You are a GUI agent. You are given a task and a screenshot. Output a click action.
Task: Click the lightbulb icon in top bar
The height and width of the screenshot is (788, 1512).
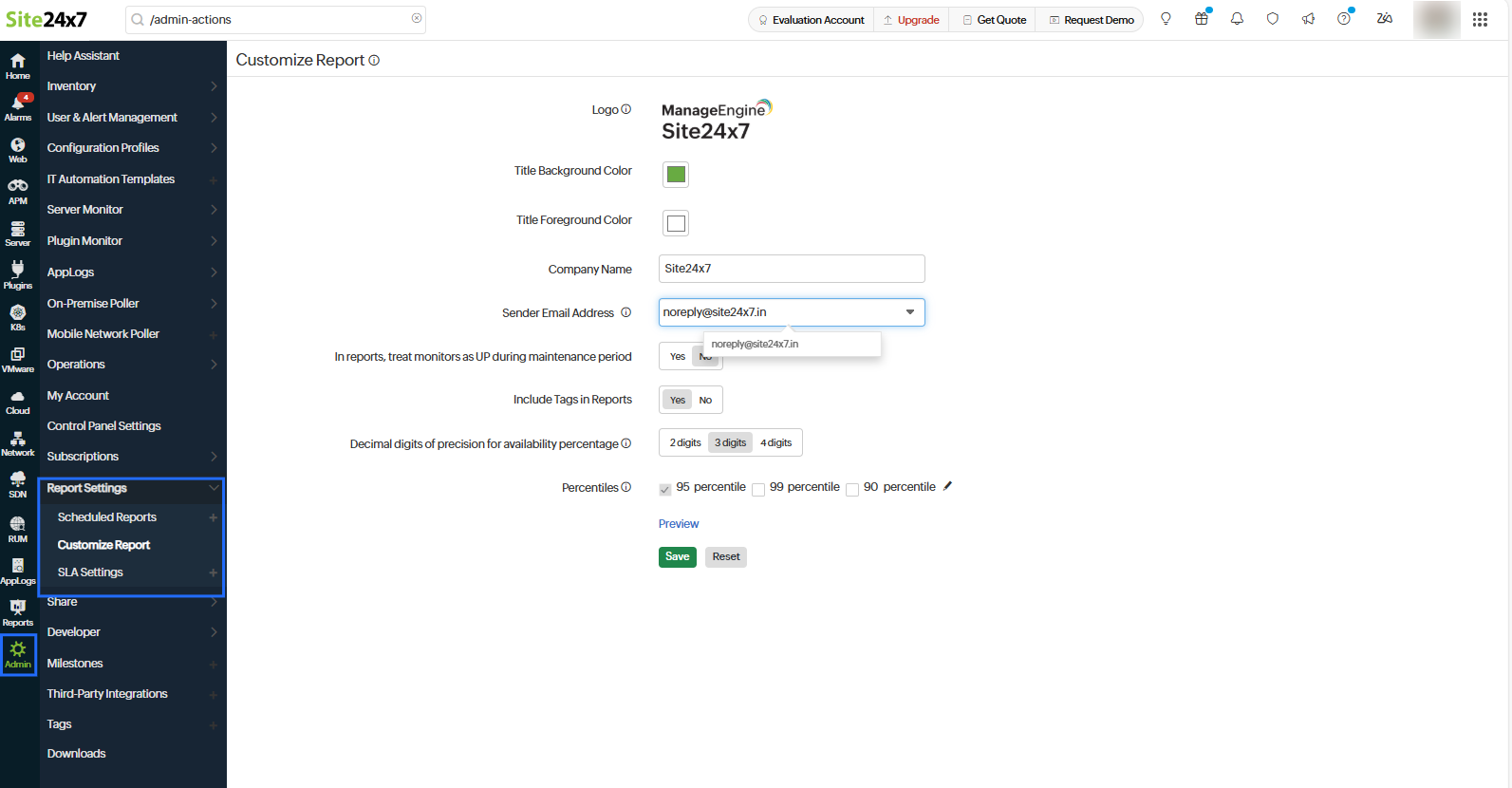pos(1166,19)
